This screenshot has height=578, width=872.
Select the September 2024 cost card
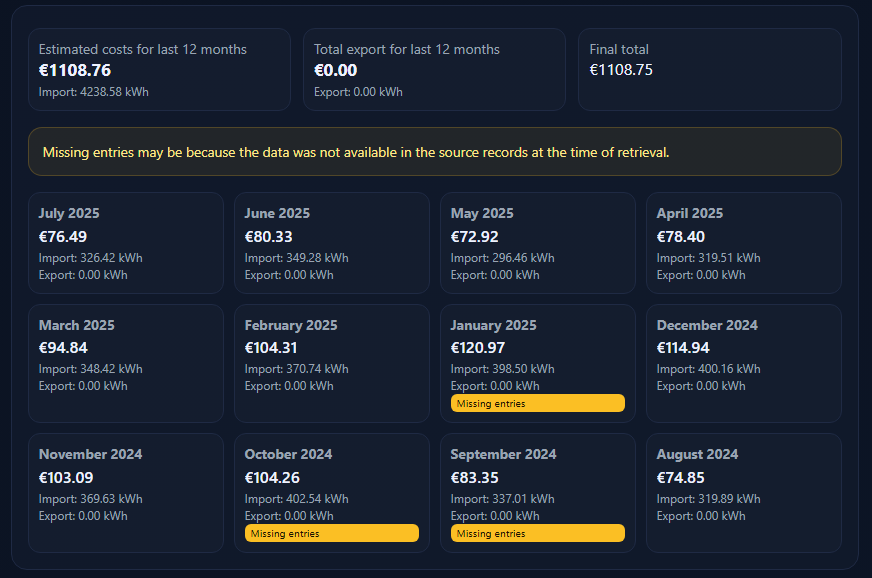point(537,480)
